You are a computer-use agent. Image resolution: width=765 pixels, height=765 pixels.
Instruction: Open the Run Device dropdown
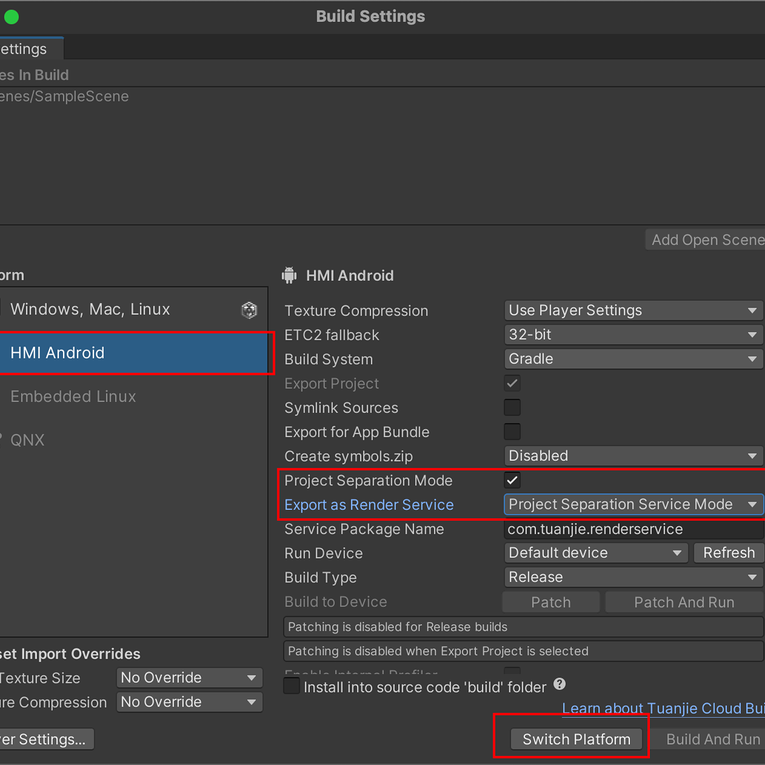(x=596, y=553)
